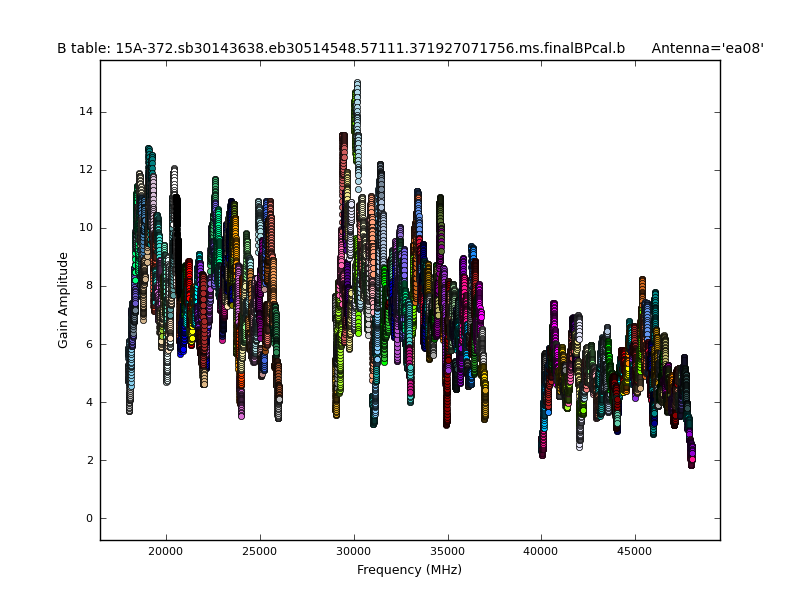This screenshot has height=600, width=800.
Task: Click the 8 y-axis tick label
Action: click(89, 286)
